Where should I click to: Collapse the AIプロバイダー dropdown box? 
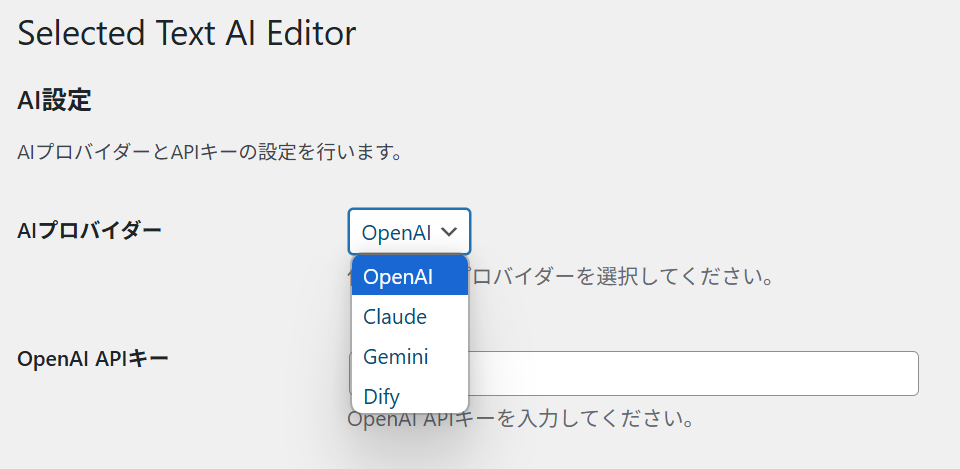coord(410,231)
